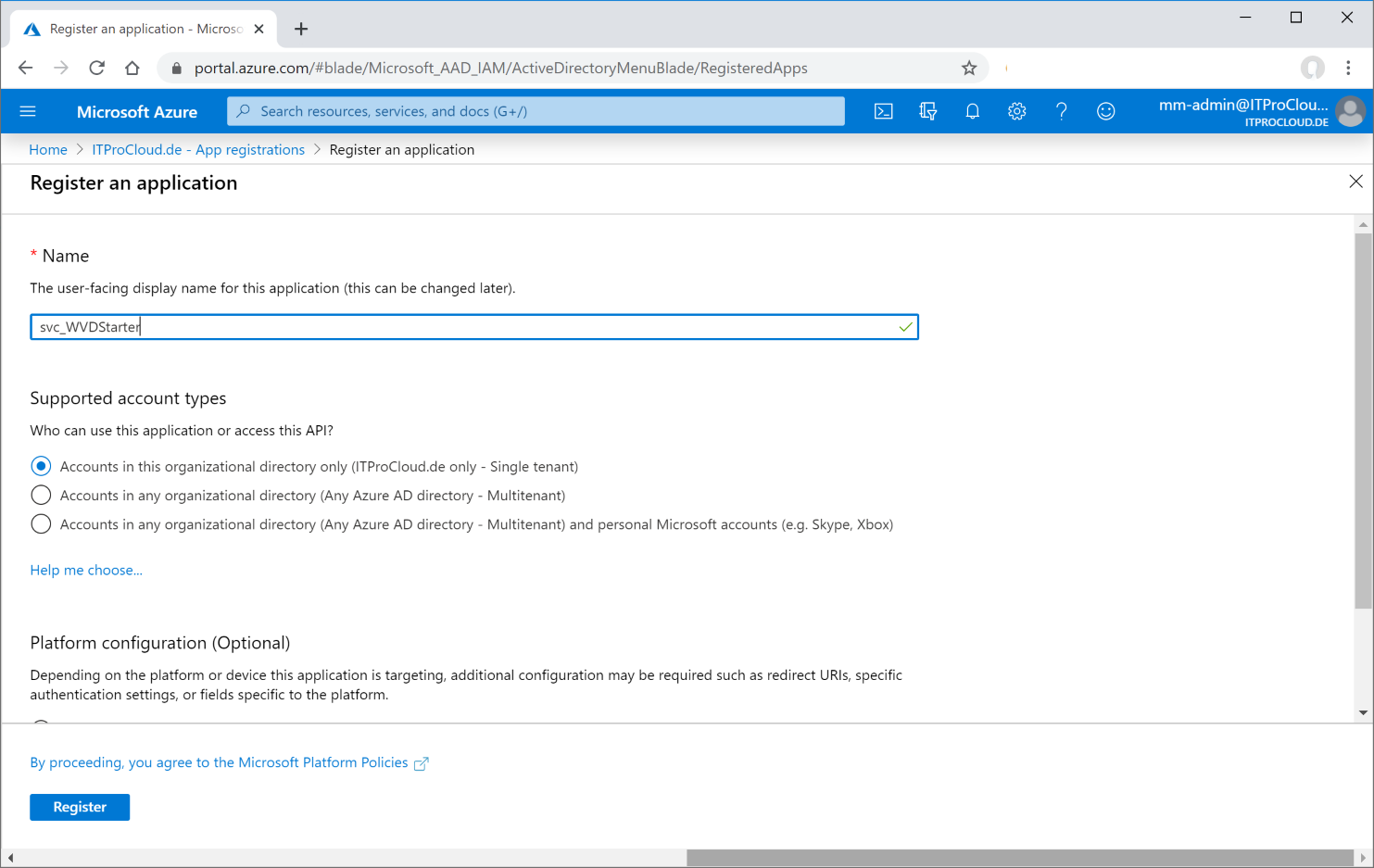Go to the browser home page
Screen dimensions: 1374x868
(x=132, y=68)
